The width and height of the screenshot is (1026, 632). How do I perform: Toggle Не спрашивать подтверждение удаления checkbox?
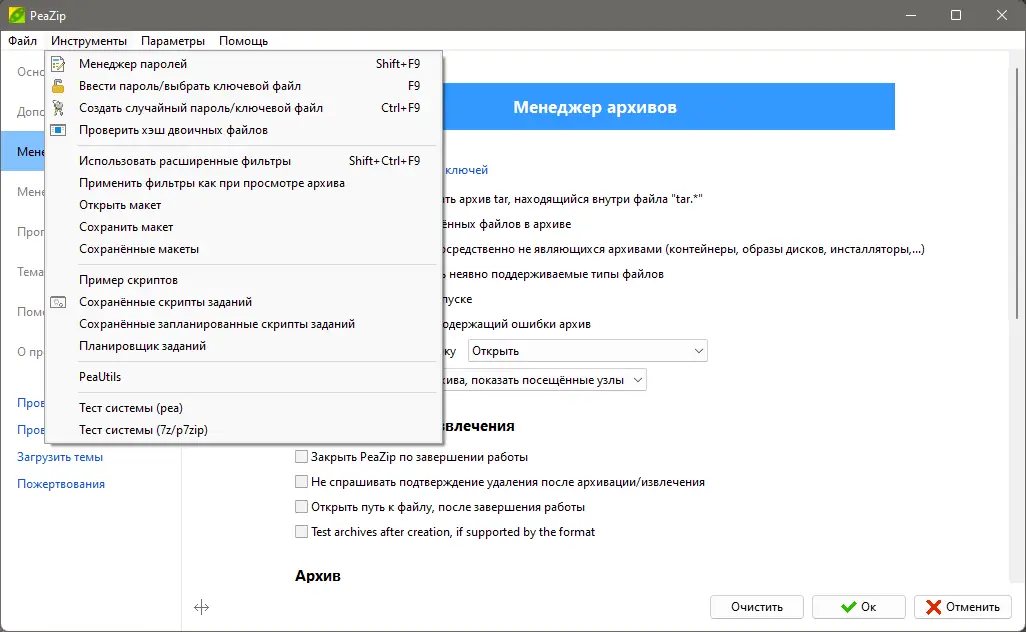[x=301, y=482]
